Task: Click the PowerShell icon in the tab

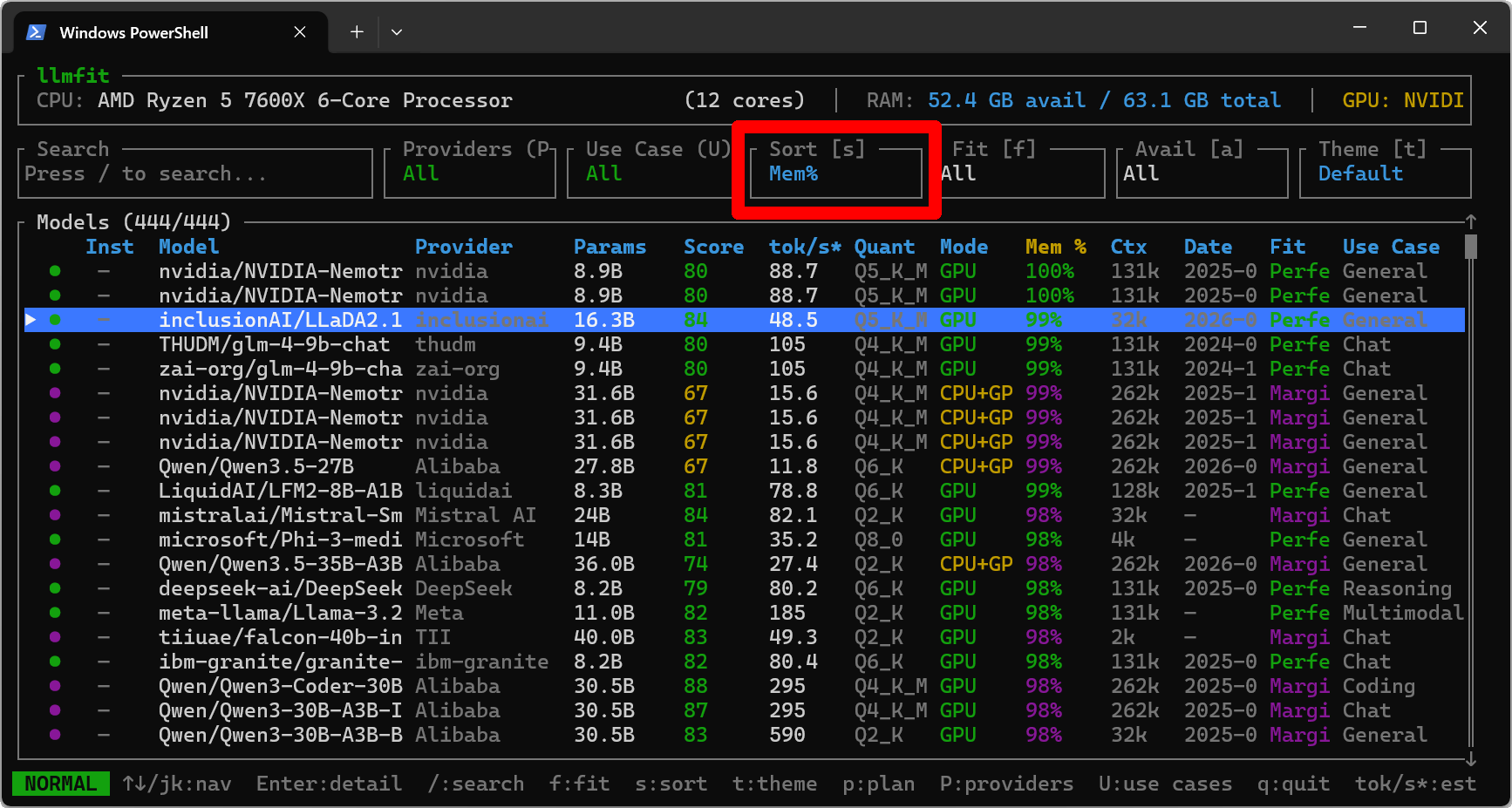Action: click(36, 32)
